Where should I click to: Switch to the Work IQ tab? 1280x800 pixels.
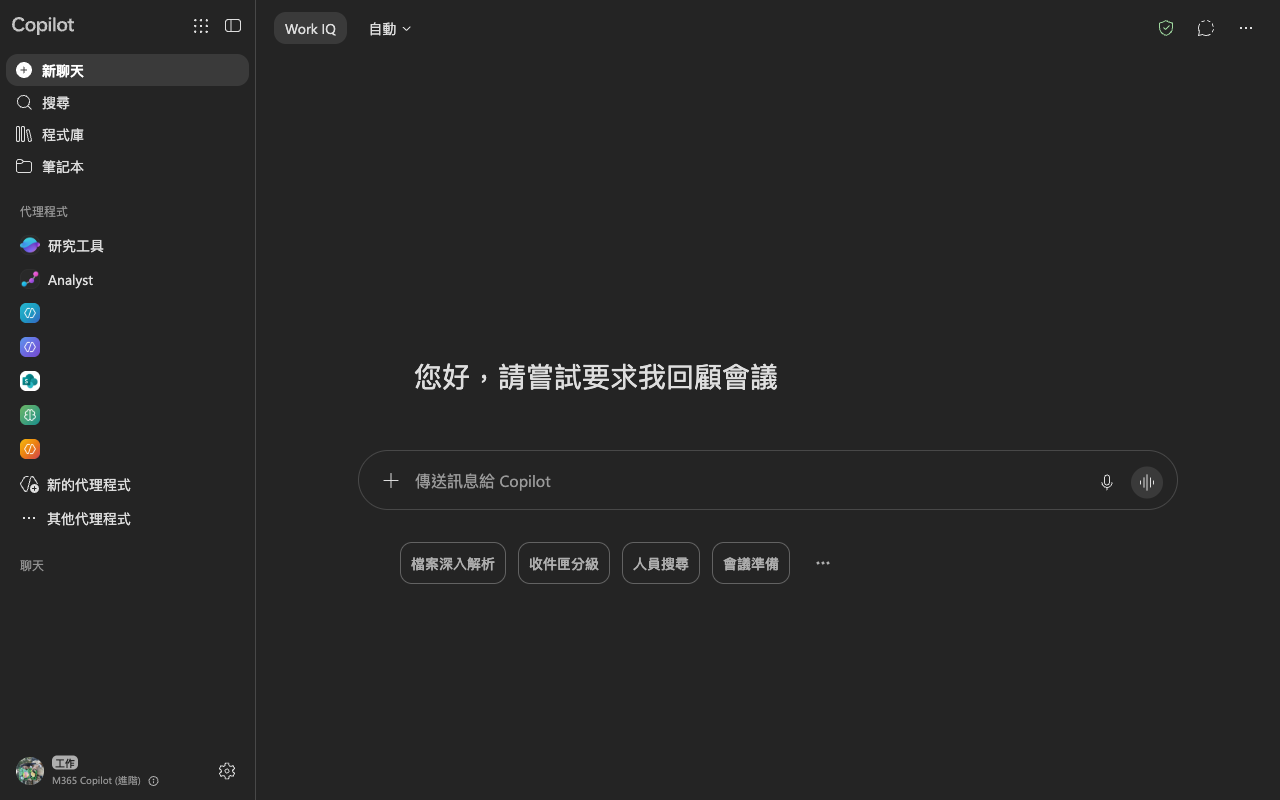pyautogui.click(x=310, y=28)
